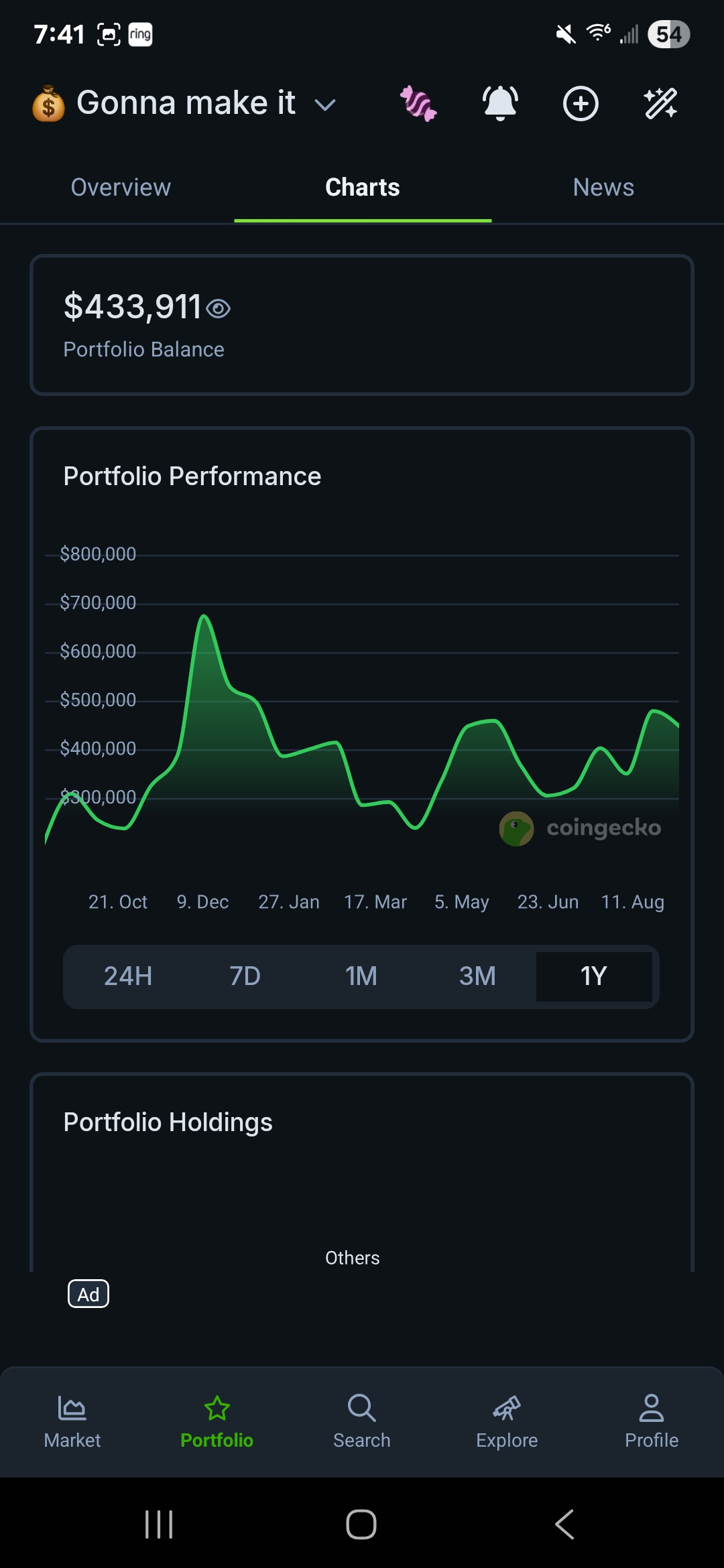Tap the Ring notification icon
The image size is (724, 1568).
coord(140,34)
